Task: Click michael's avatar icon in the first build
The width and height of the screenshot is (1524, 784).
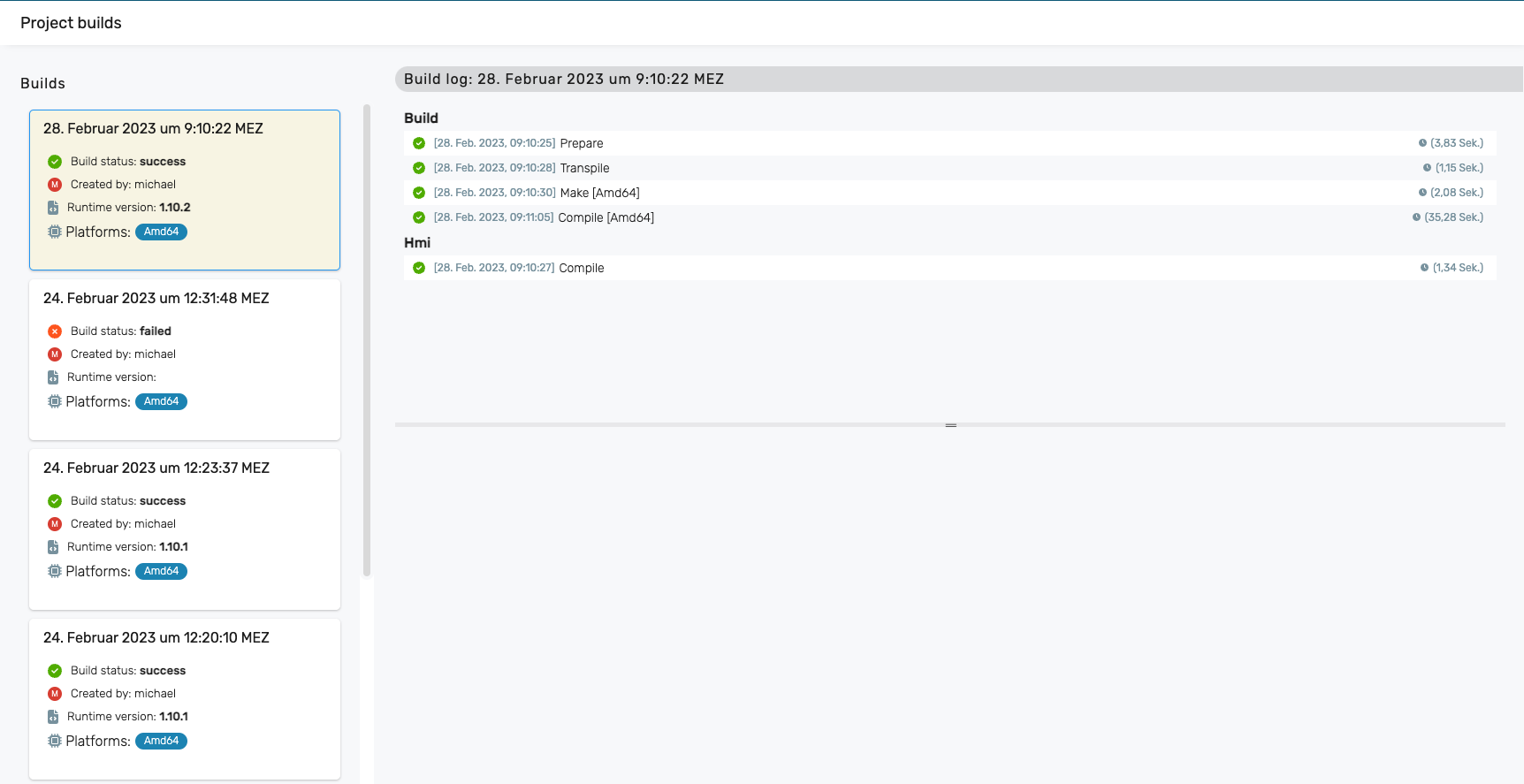Action: coord(55,185)
